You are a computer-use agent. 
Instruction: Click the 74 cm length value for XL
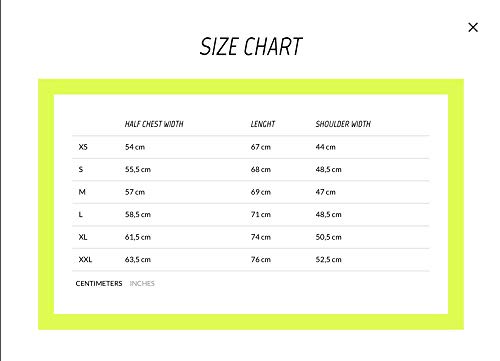coord(261,237)
